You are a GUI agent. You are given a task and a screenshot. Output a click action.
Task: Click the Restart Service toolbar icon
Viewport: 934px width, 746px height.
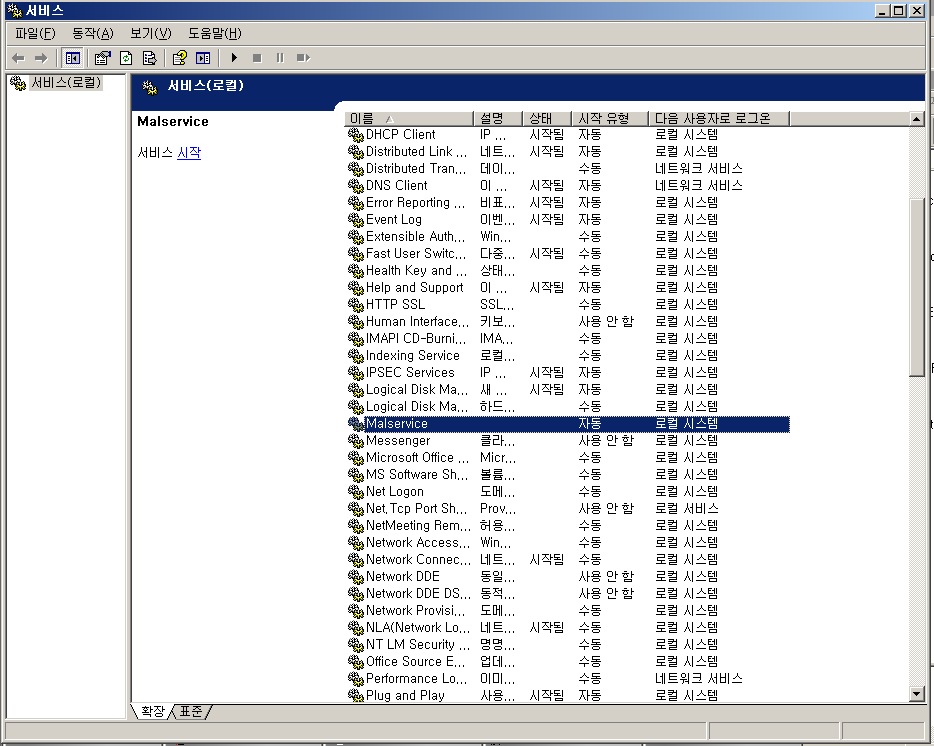(x=303, y=58)
